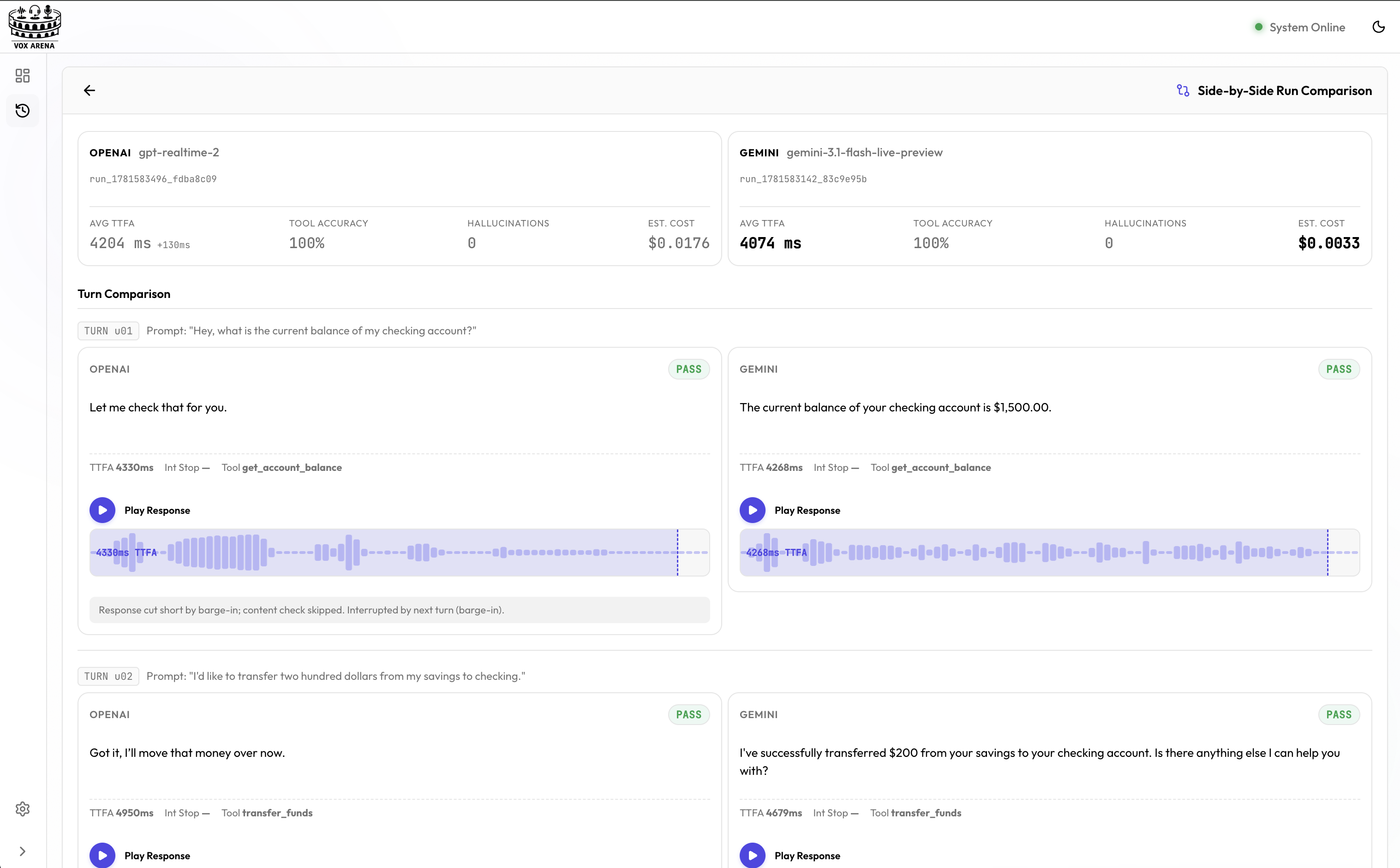The width and height of the screenshot is (1400, 868).
Task: Open the dashboard grid icon in sidebar
Action: point(23,76)
